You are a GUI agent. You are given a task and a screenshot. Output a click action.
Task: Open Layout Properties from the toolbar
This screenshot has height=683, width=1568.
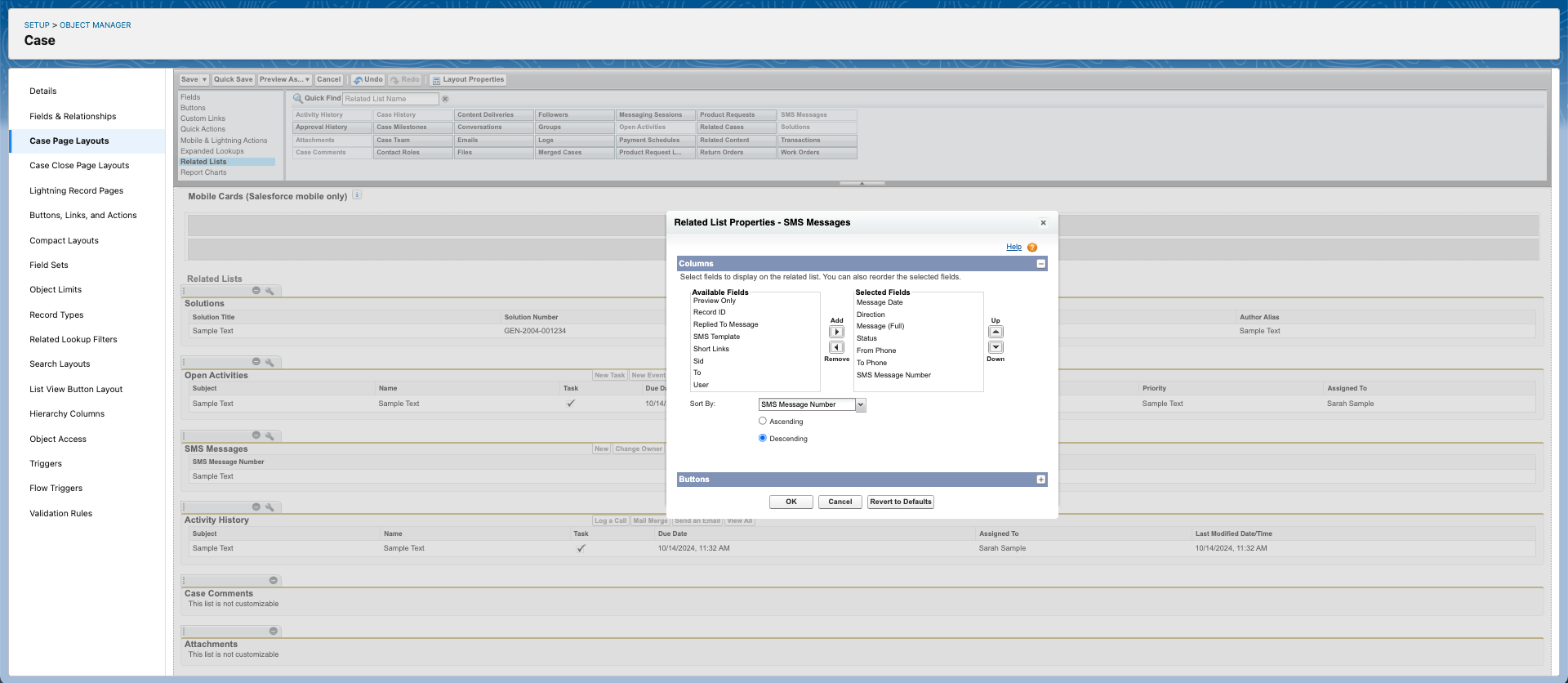(x=469, y=80)
